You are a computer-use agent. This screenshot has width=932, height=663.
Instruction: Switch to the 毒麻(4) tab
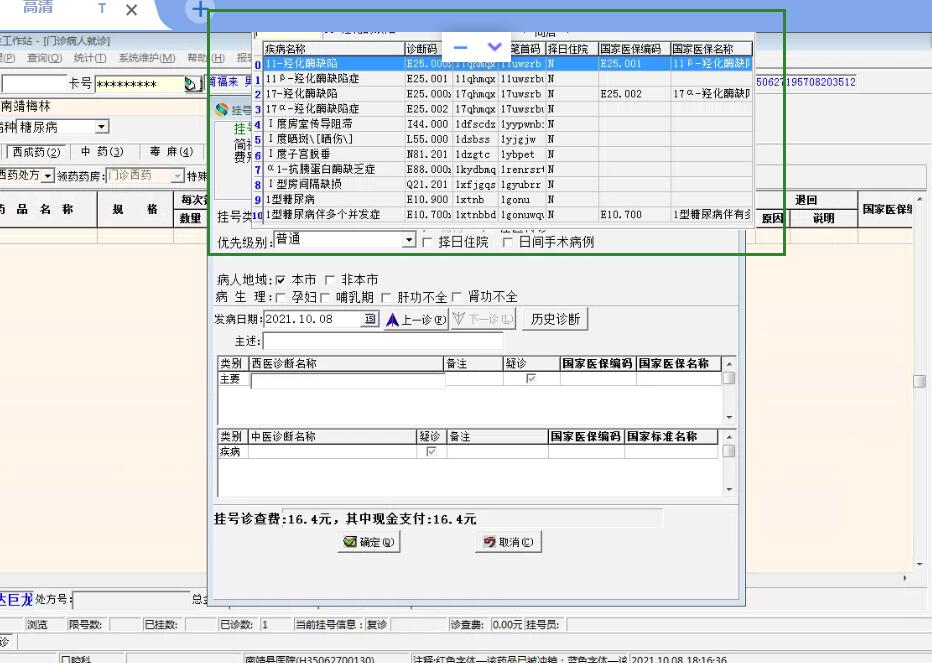click(x=171, y=152)
